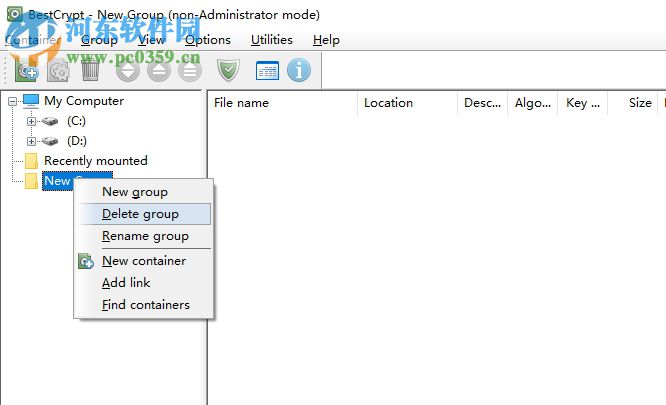This screenshot has width=666, height=405.
Task: Collapse the My Computer tree node
Action: coord(13,101)
